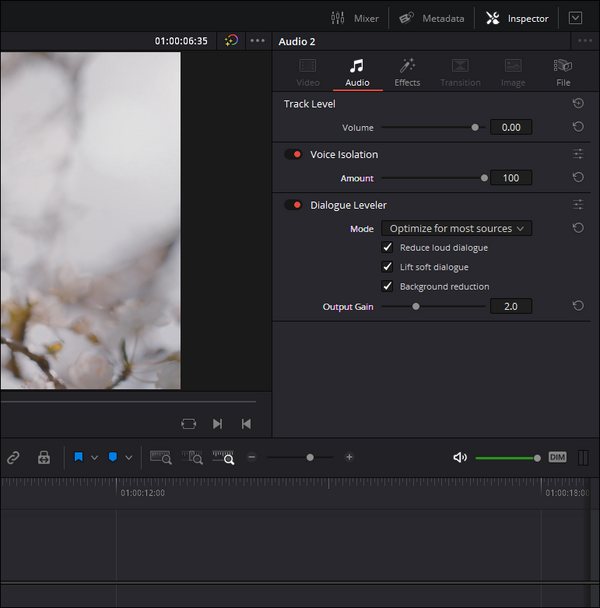Open the Dialogue Leveler Mode dropdown
This screenshot has height=608, width=600.
[456, 229]
